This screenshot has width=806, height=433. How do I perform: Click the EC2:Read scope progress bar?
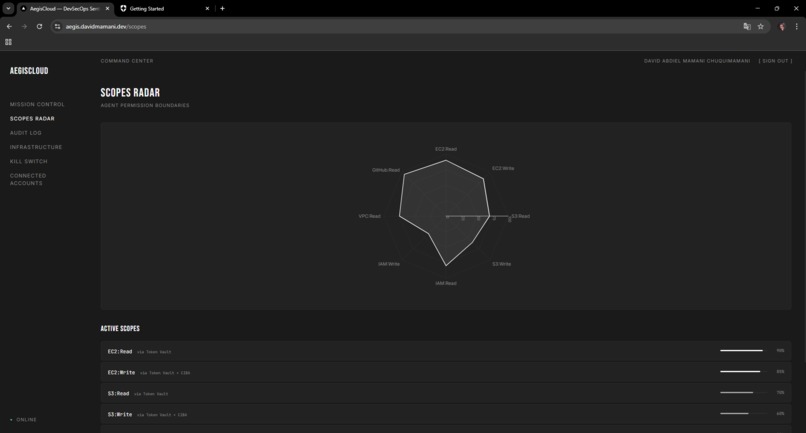pos(743,351)
